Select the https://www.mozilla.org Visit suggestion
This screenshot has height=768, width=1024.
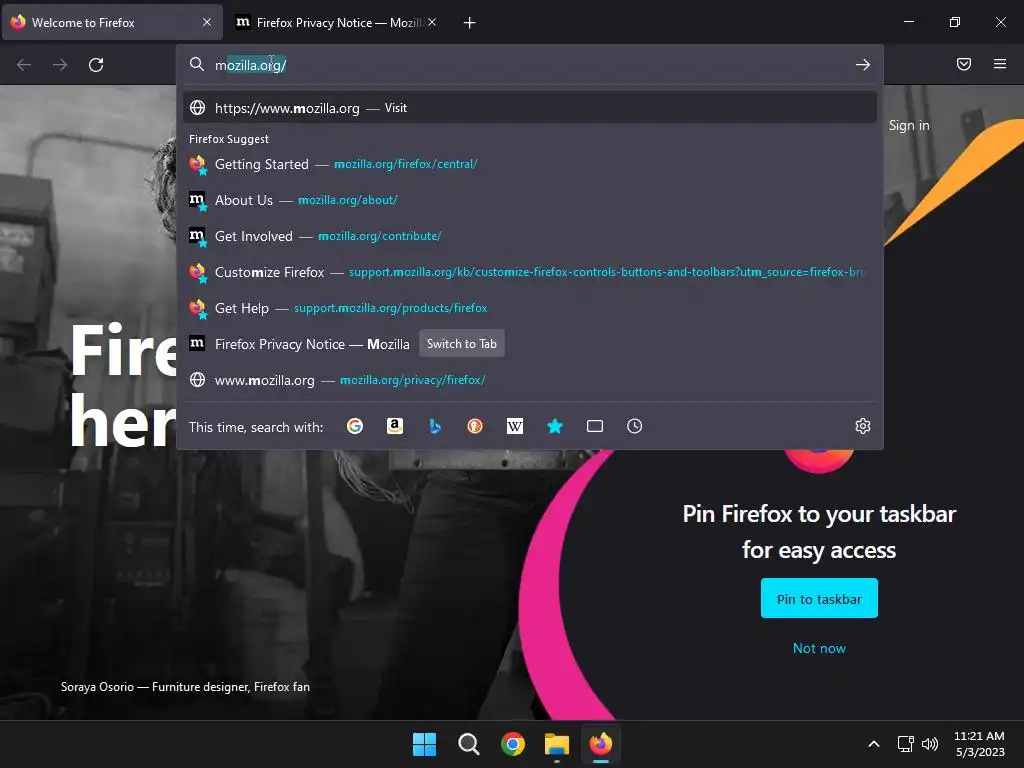(x=530, y=108)
